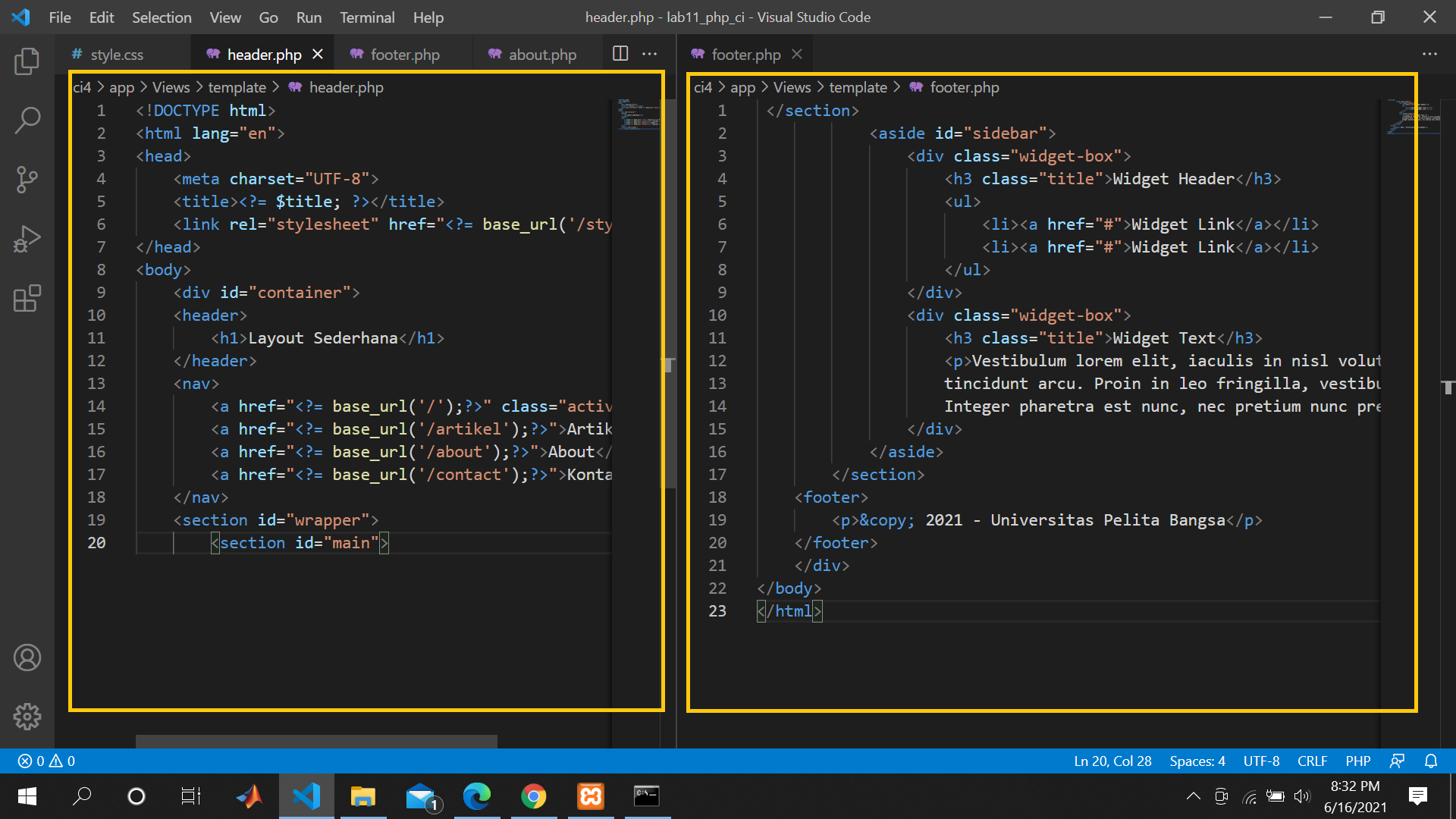The image size is (1456, 819).
Task: Open the Source Control view
Action: click(27, 180)
